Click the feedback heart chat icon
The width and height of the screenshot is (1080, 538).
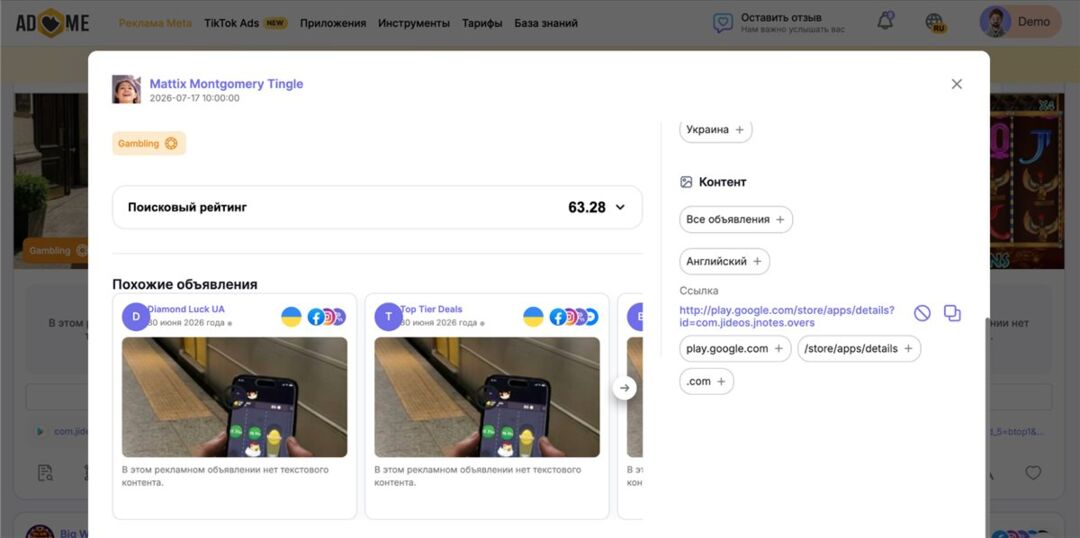(723, 23)
